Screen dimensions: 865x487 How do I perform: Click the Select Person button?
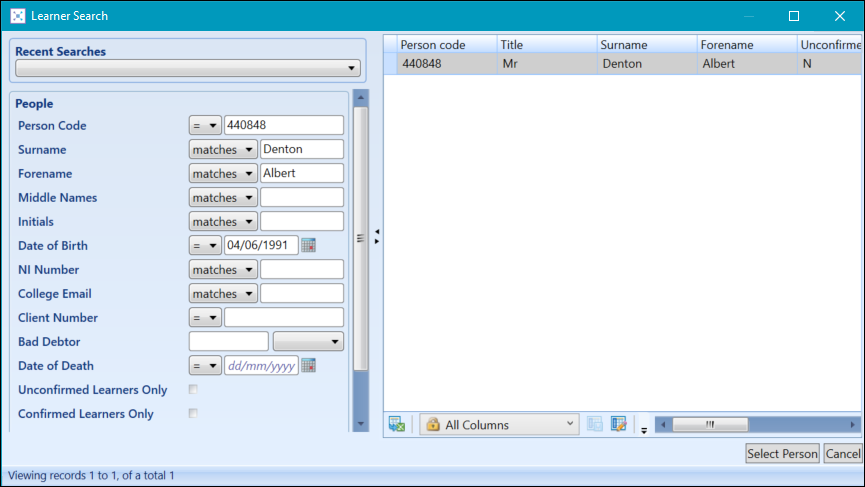tap(782, 453)
